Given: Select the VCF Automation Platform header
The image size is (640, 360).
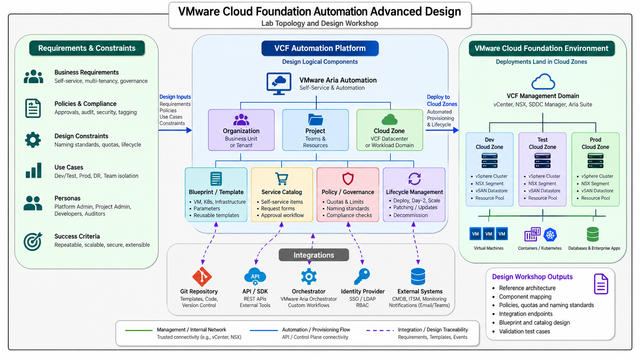Looking at the screenshot, I should tap(320, 48).
